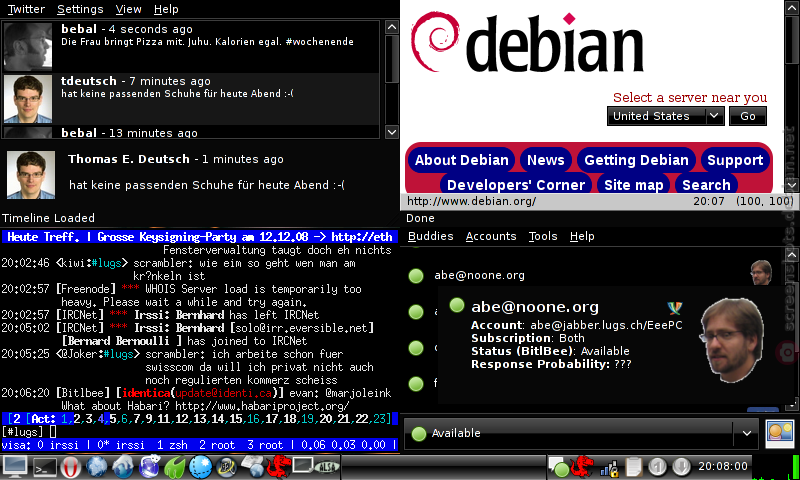Image resolution: width=800 pixels, height=480 pixels.
Task: Open the terminal launcher in the taskbar
Action: (45, 467)
